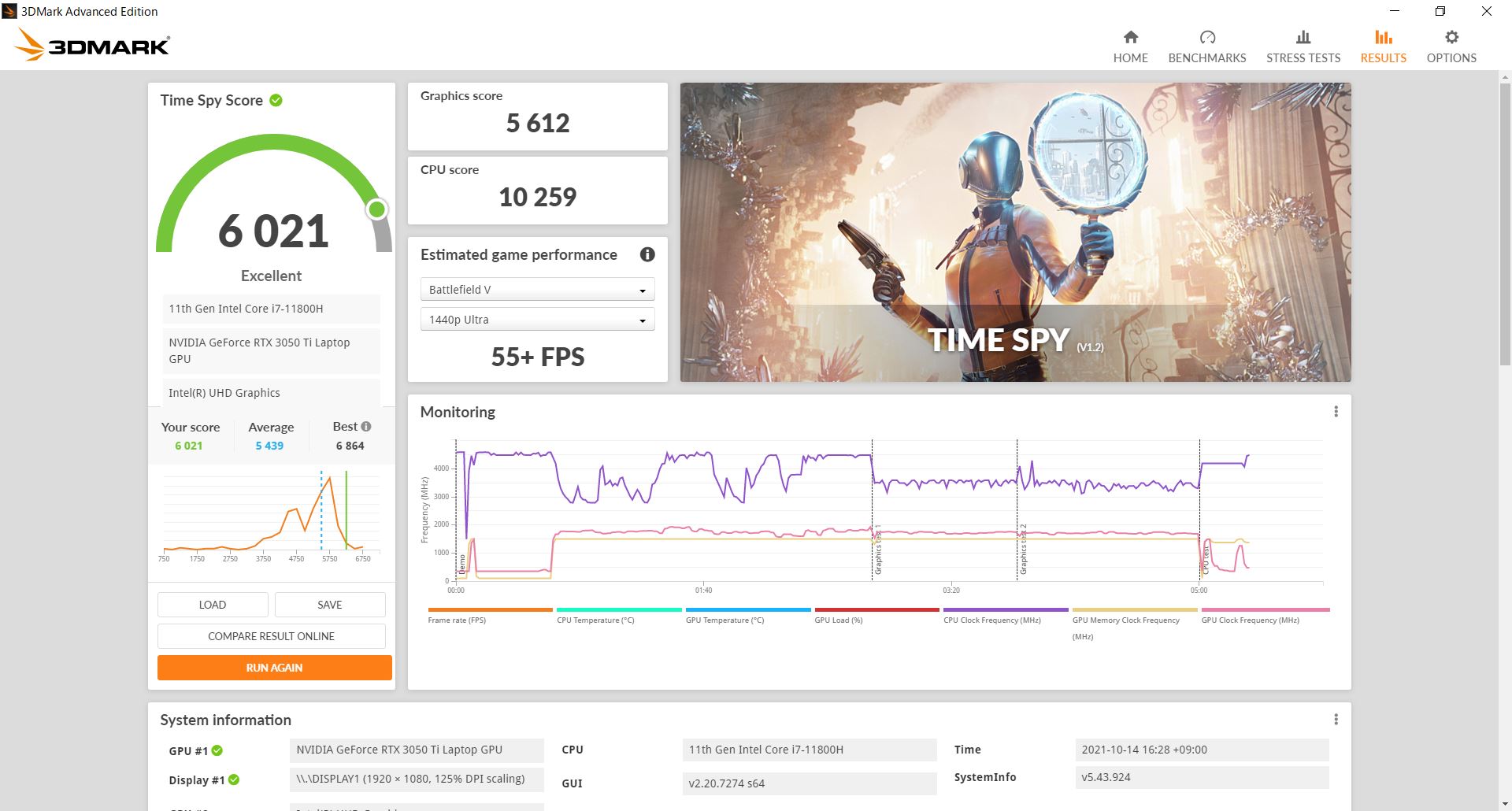Click the info icon beside Estimated game performance
This screenshot has height=811, width=1512.
[647, 254]
